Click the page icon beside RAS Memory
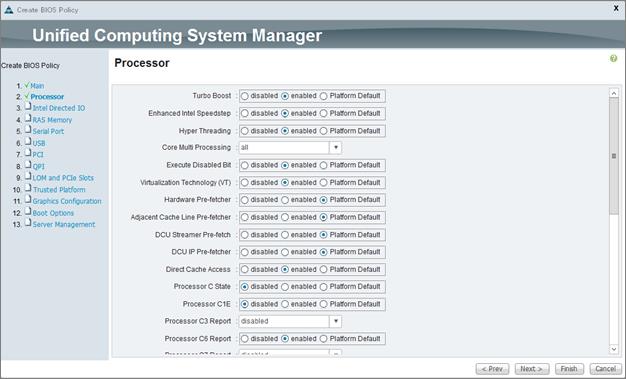 click(28, 118)
